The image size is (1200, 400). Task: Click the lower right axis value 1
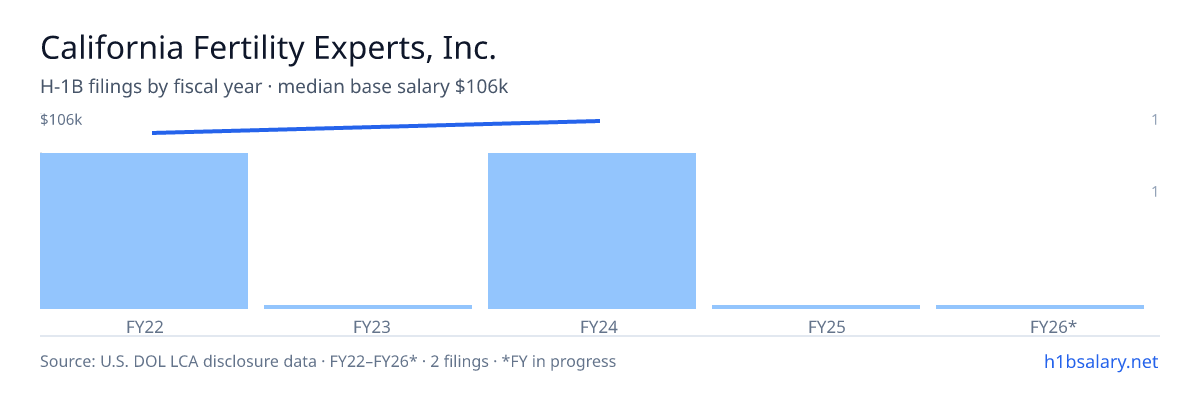tap(1155, 191)
